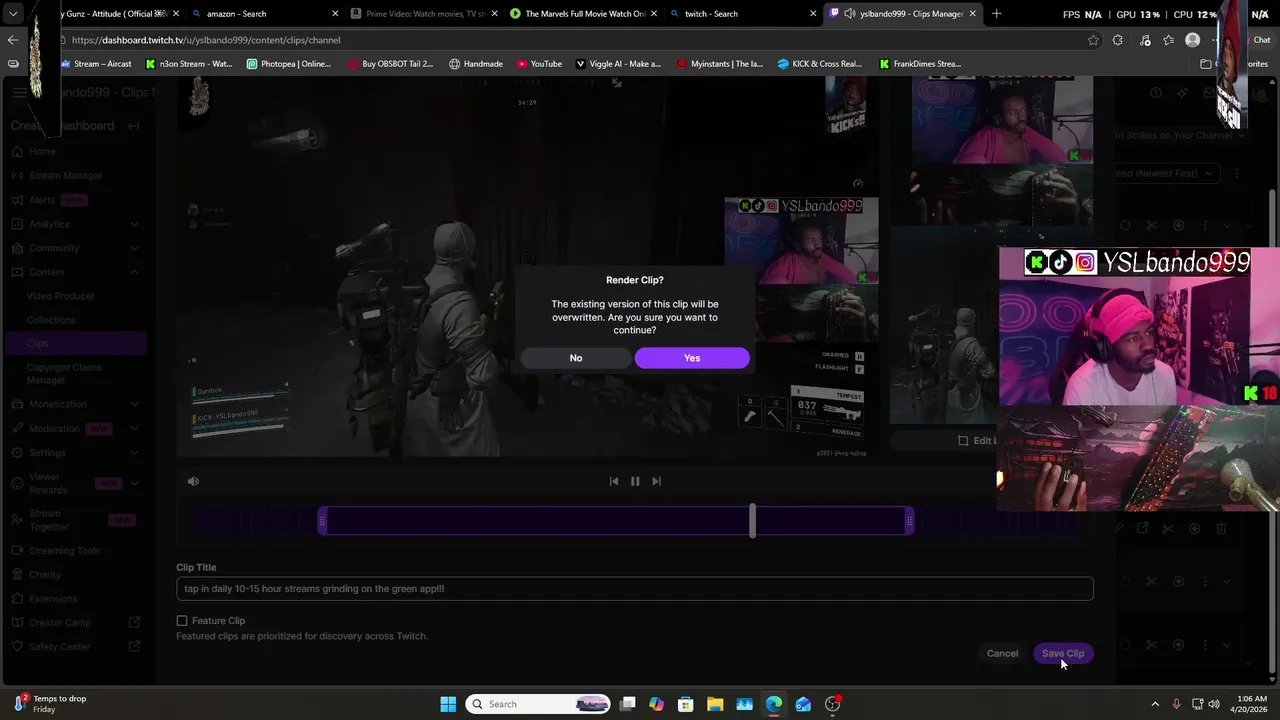The width and height of the screenshot is (1280, 720).
Task: Open Safety Center external link
Action: (75, 646)
